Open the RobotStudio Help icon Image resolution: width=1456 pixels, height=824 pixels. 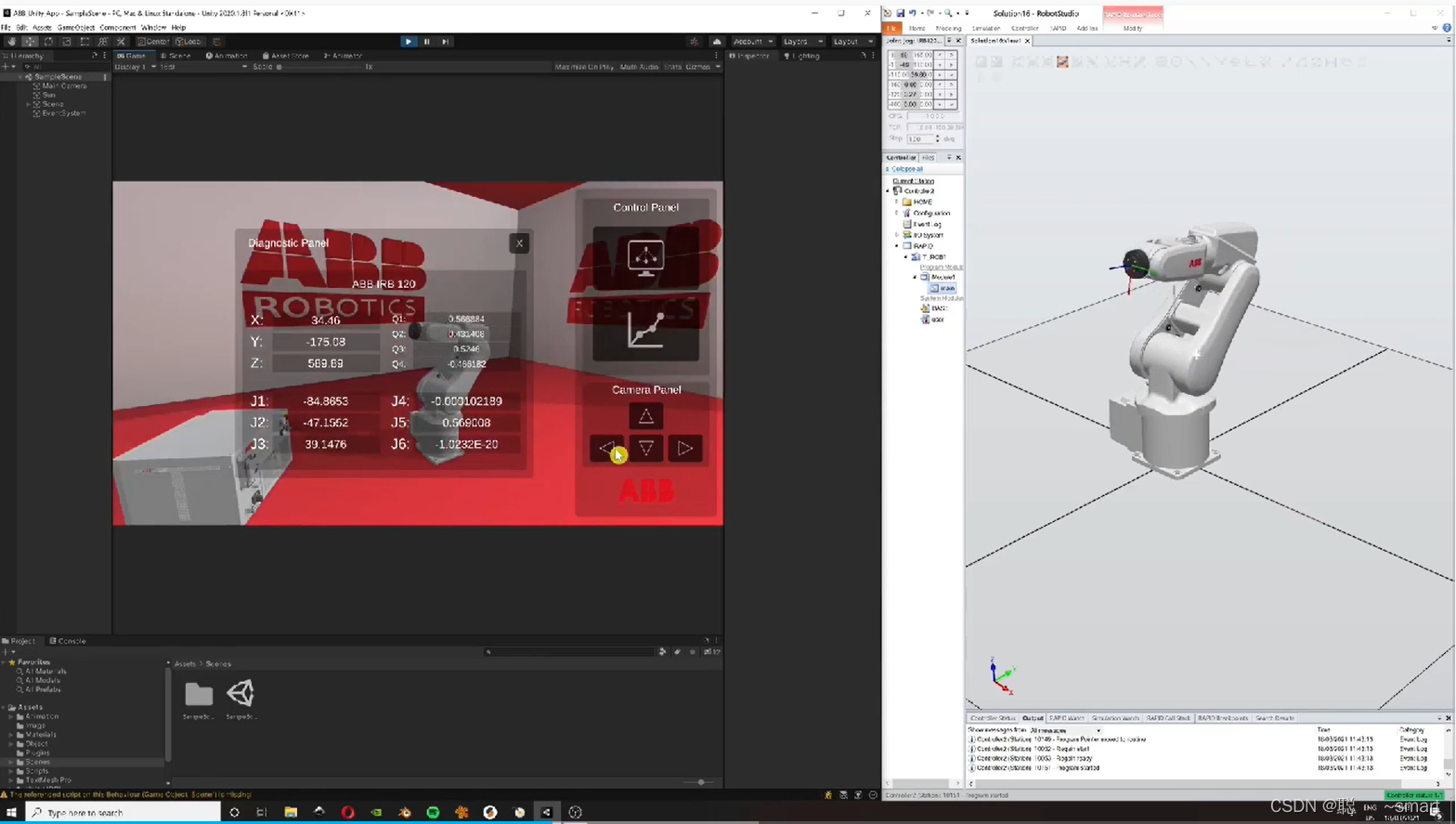click(x=1447, y=28)
